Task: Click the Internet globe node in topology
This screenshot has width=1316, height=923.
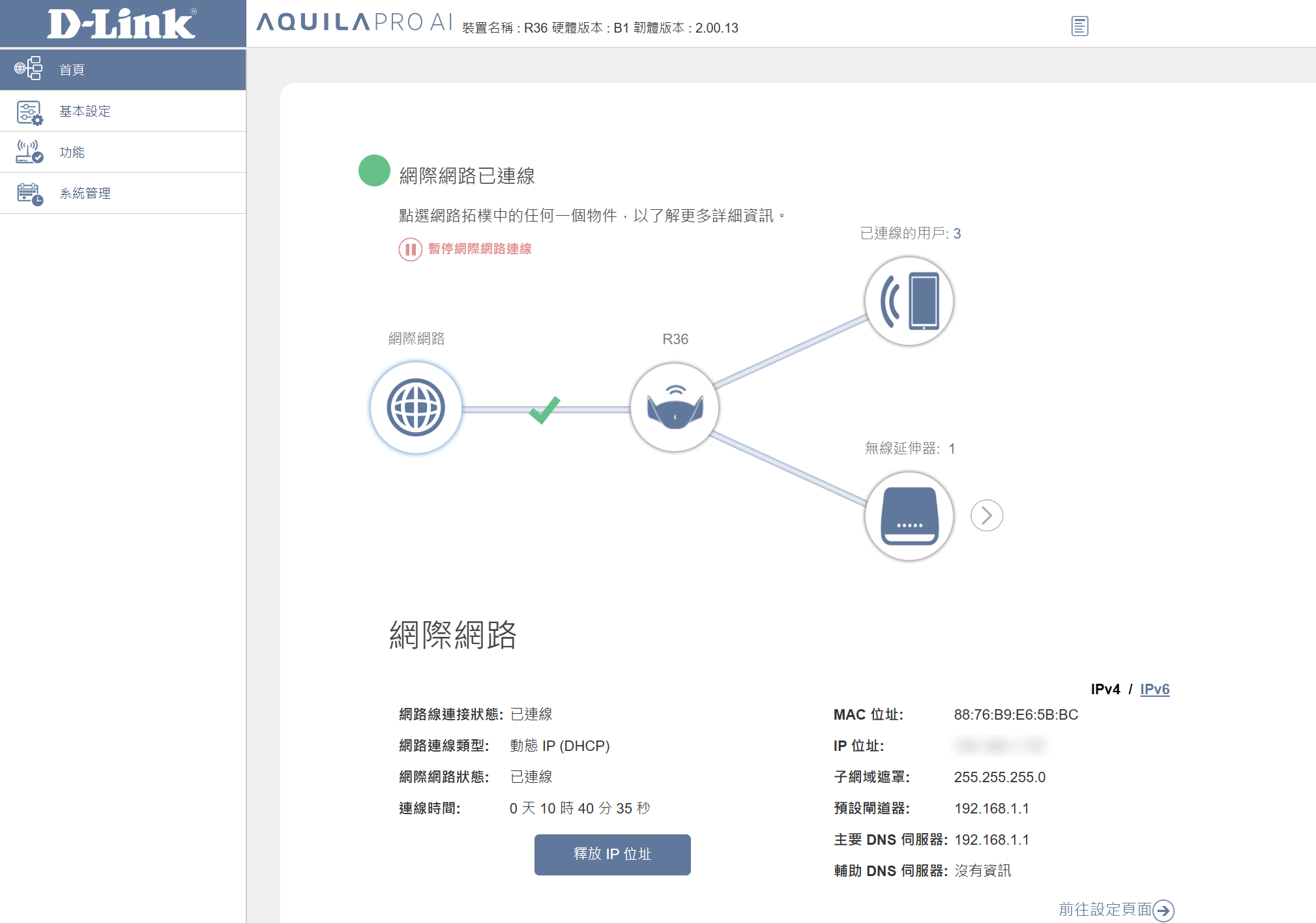Action: 416,407
